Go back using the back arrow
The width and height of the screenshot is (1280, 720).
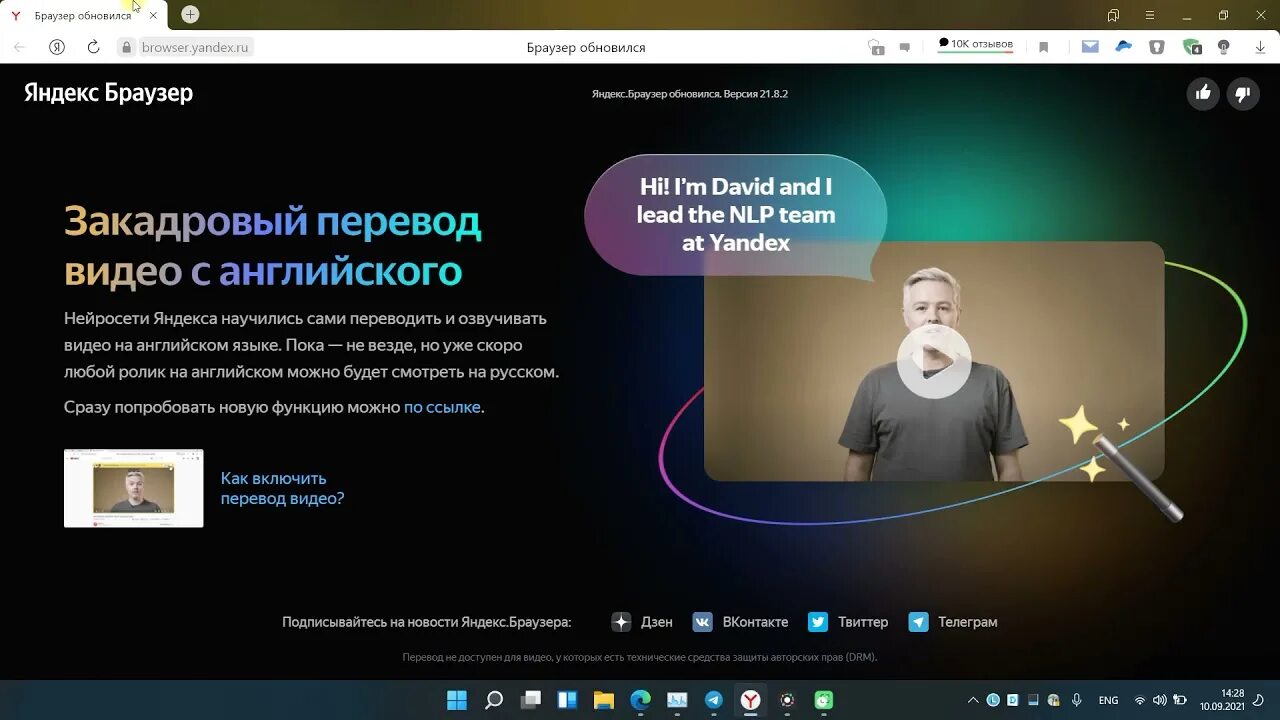(19, 47)
